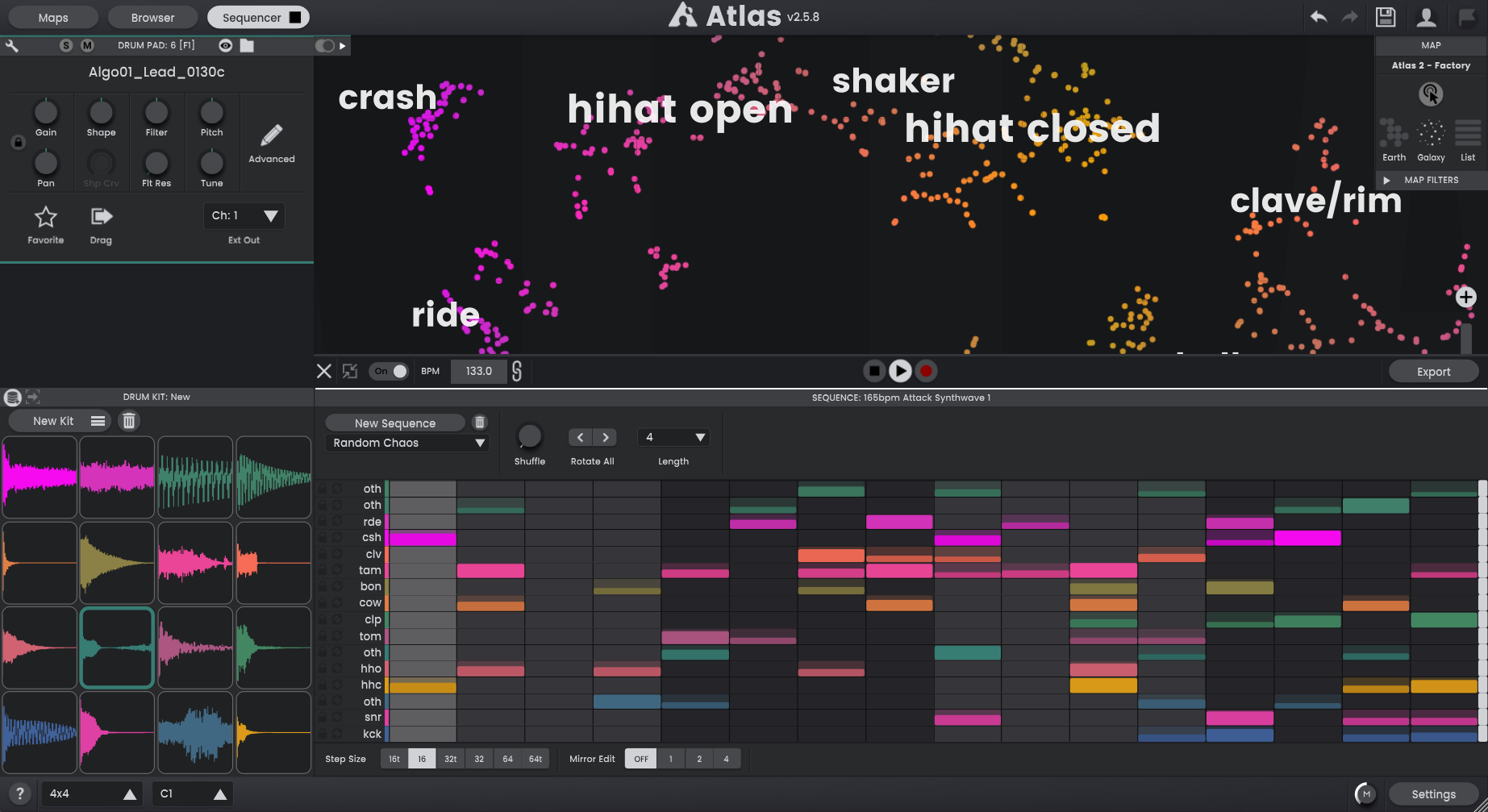Click the wrench settings icon
Image resolution: width=1488 pixels, height=812 pixels.
click(x=12, y=46)
